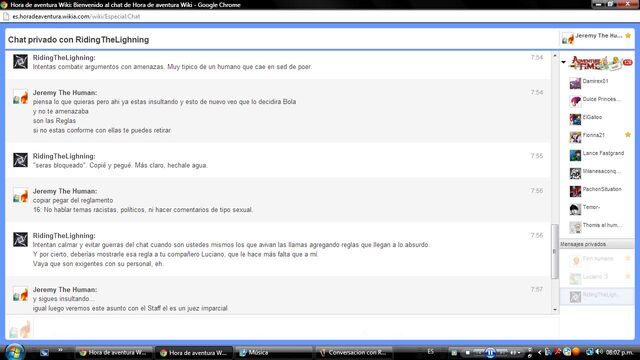640x360 pixels.
Task: Click username PachonSituation
Action: [x=602, y=189]
